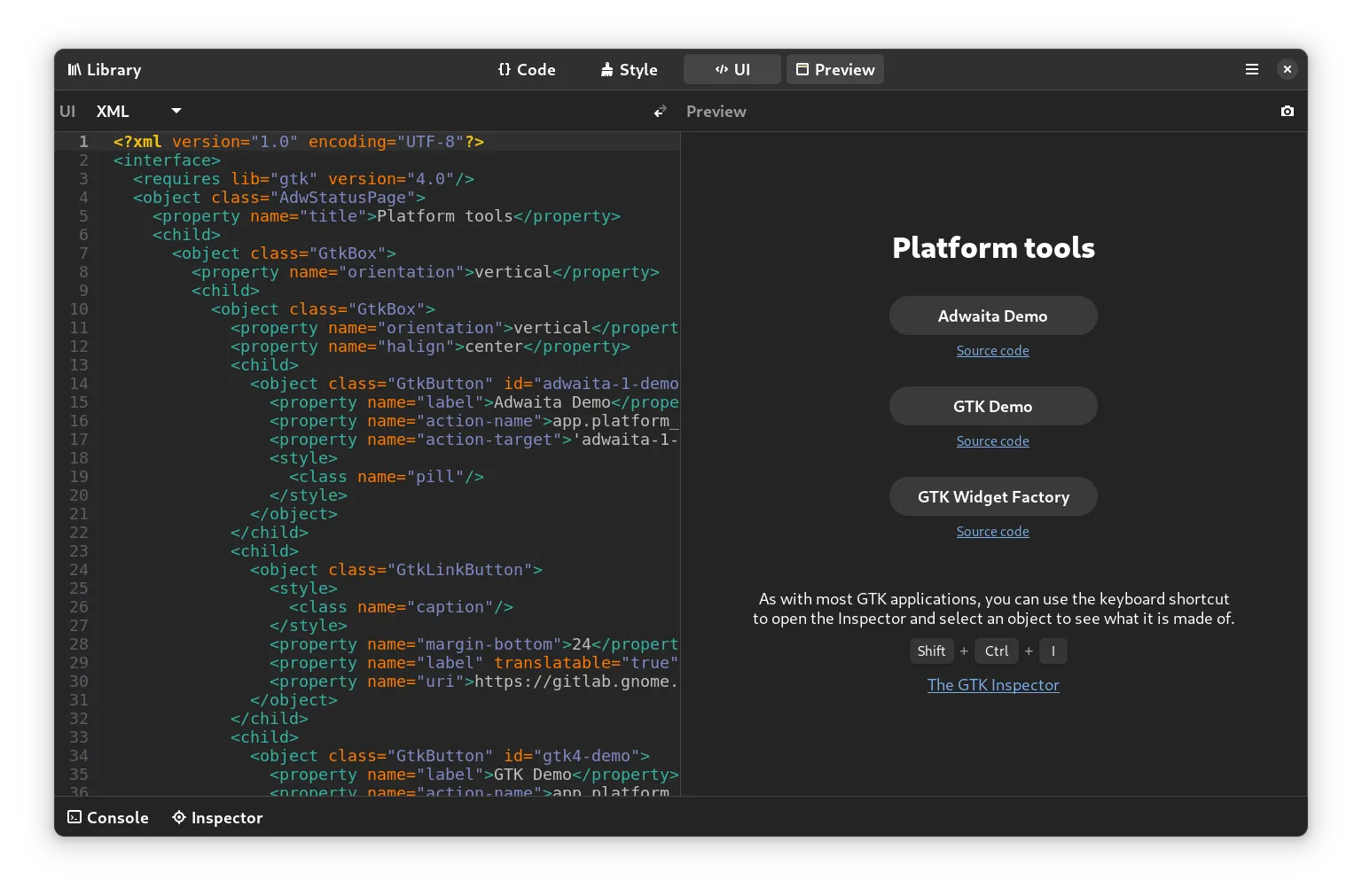Click the swap panel orientation icon
Image resolution: width=1362 pixels, height=896 pixels.
coord(660,112)
